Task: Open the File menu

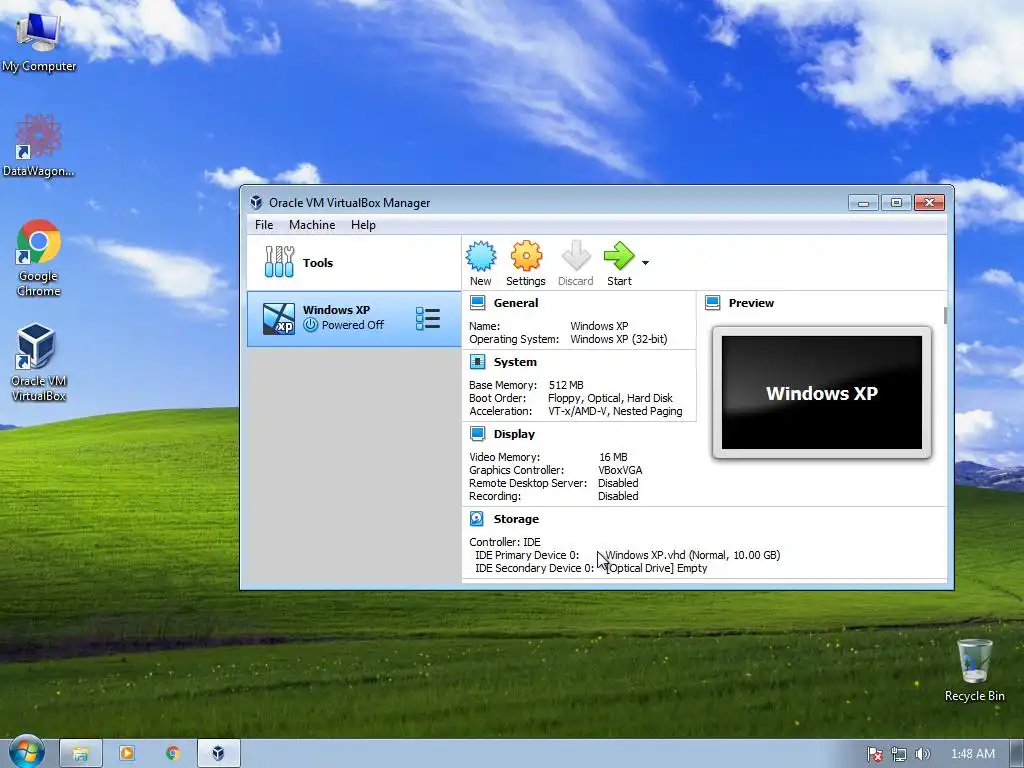Action: point(264,225)
